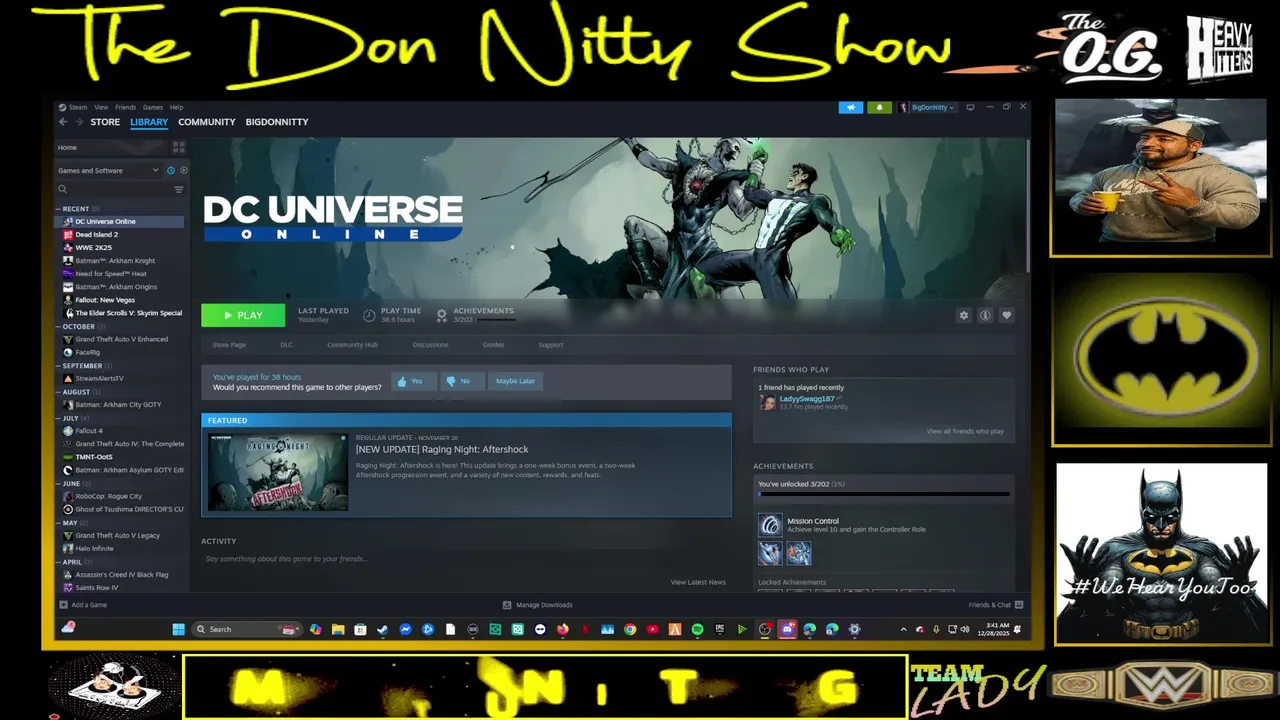The width and height of the screenshot is (1280, 720).
Task: Open game settings gear for DC Universe Online
Action: 964,315
